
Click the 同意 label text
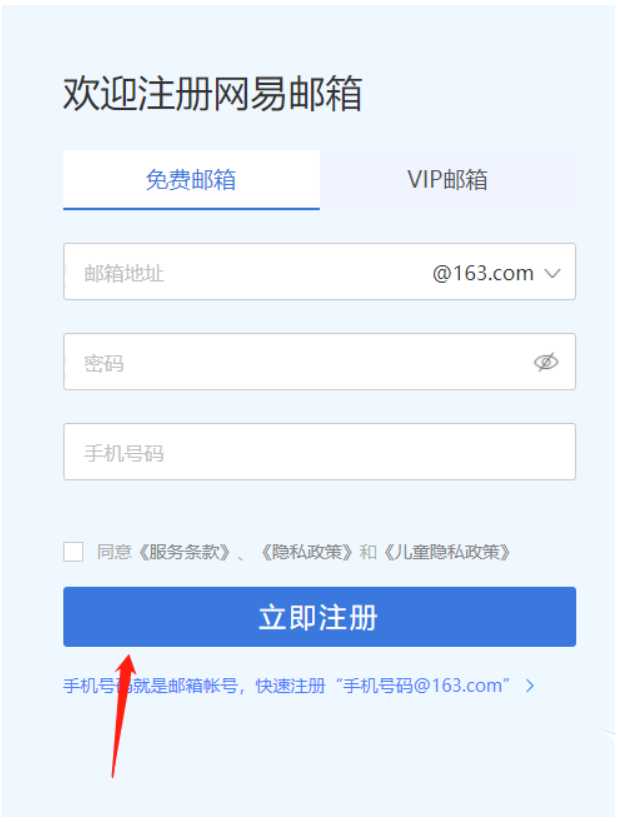point(114,552)
